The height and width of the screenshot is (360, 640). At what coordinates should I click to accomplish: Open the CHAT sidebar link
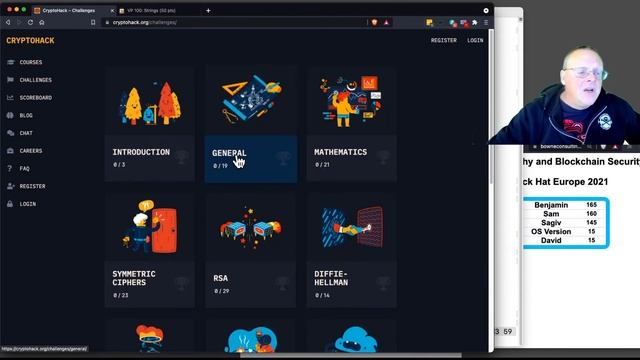(x=26, y=133)
